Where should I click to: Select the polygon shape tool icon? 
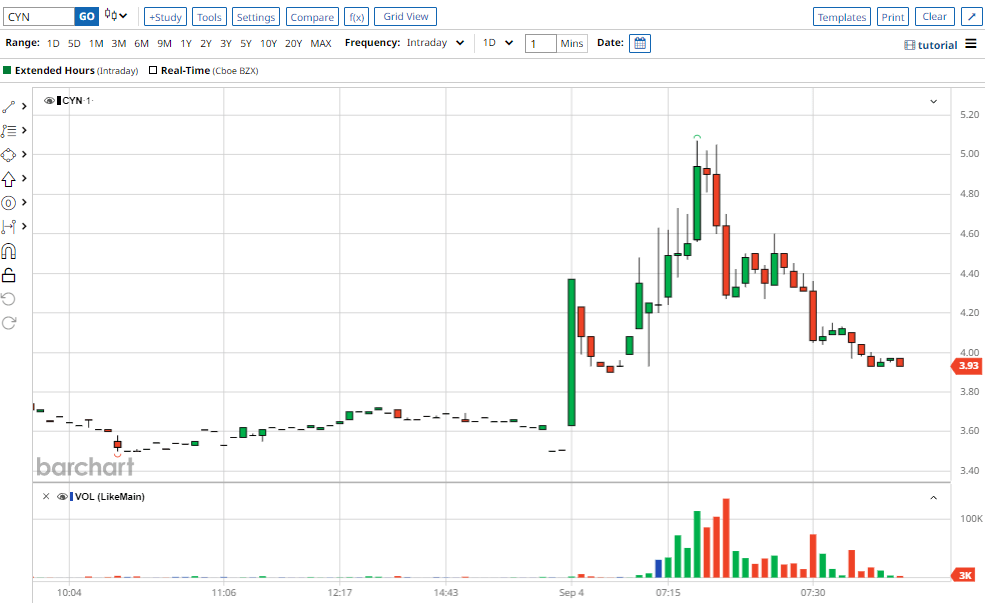9,155
